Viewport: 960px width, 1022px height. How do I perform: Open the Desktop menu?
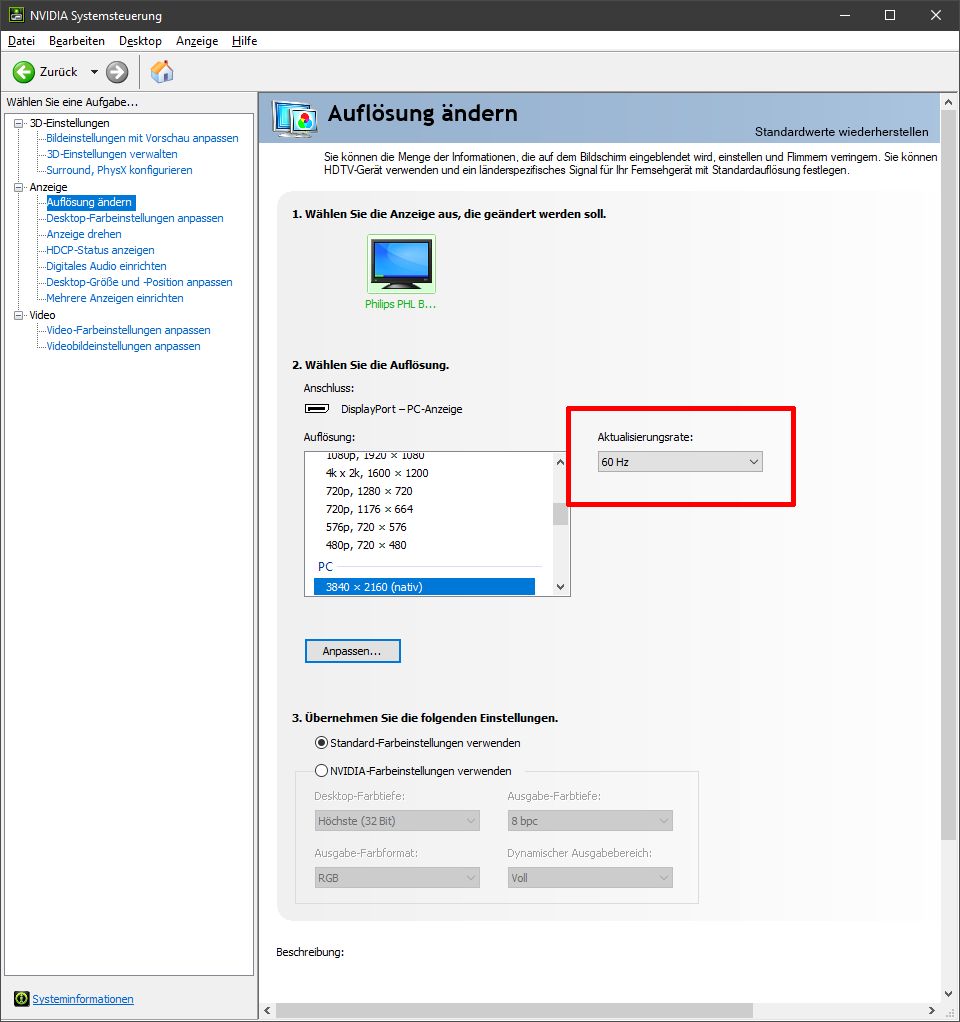(140, 40)
